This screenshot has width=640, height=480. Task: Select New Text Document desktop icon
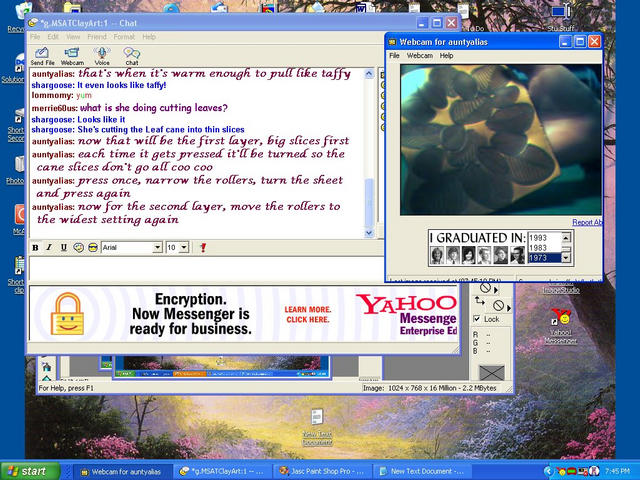point(317,427)
